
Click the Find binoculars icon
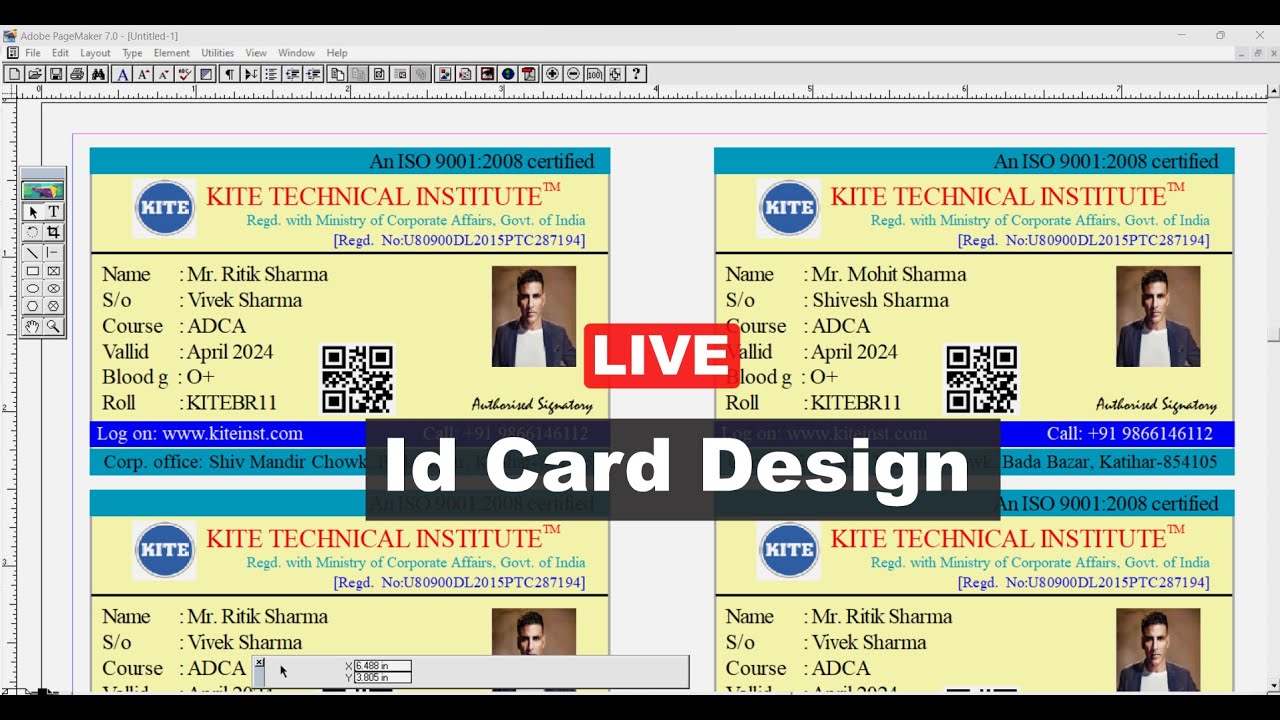[x=98, y=74]
